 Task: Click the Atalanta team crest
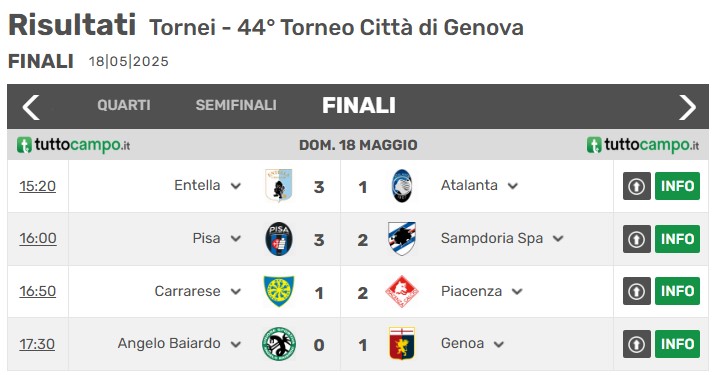[402, 186]
